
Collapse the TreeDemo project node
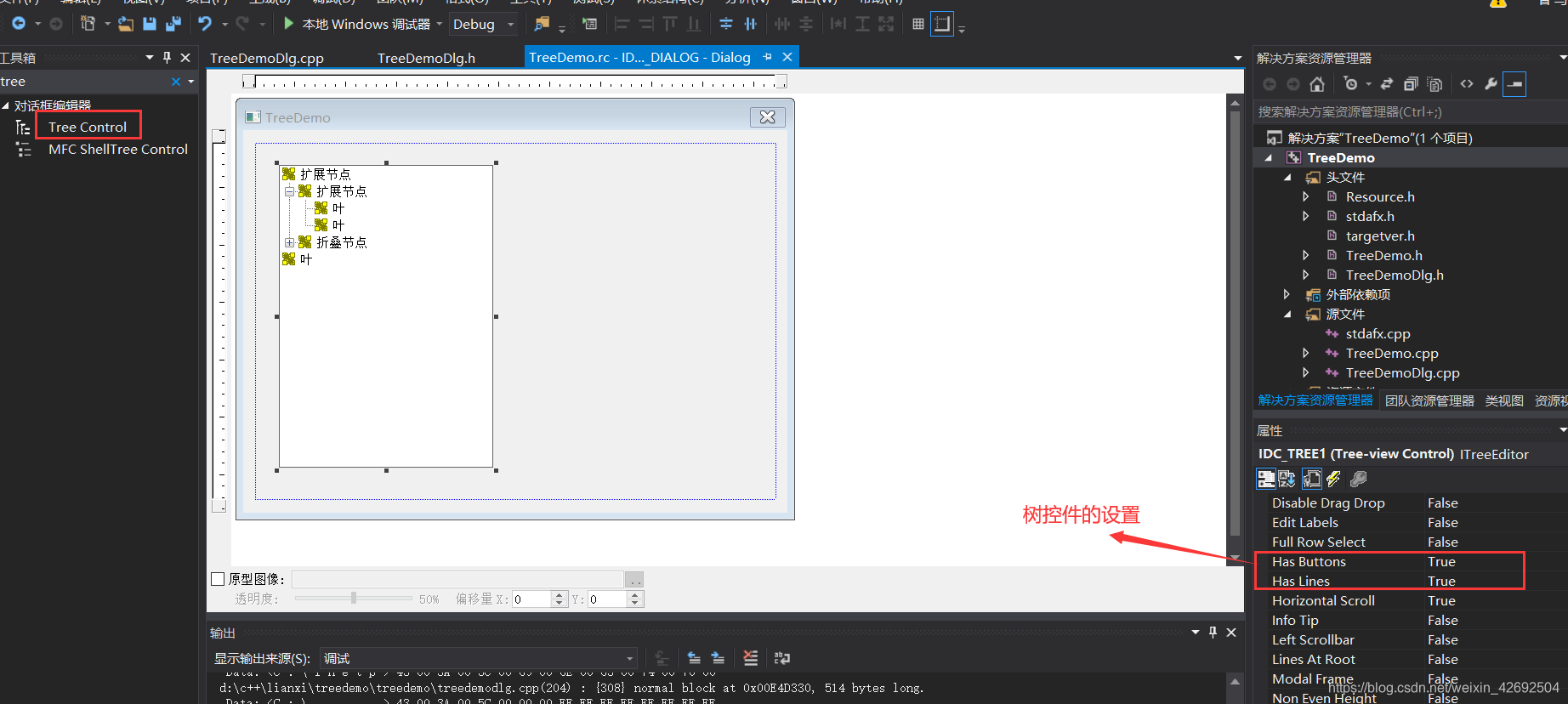(1269, 157)
